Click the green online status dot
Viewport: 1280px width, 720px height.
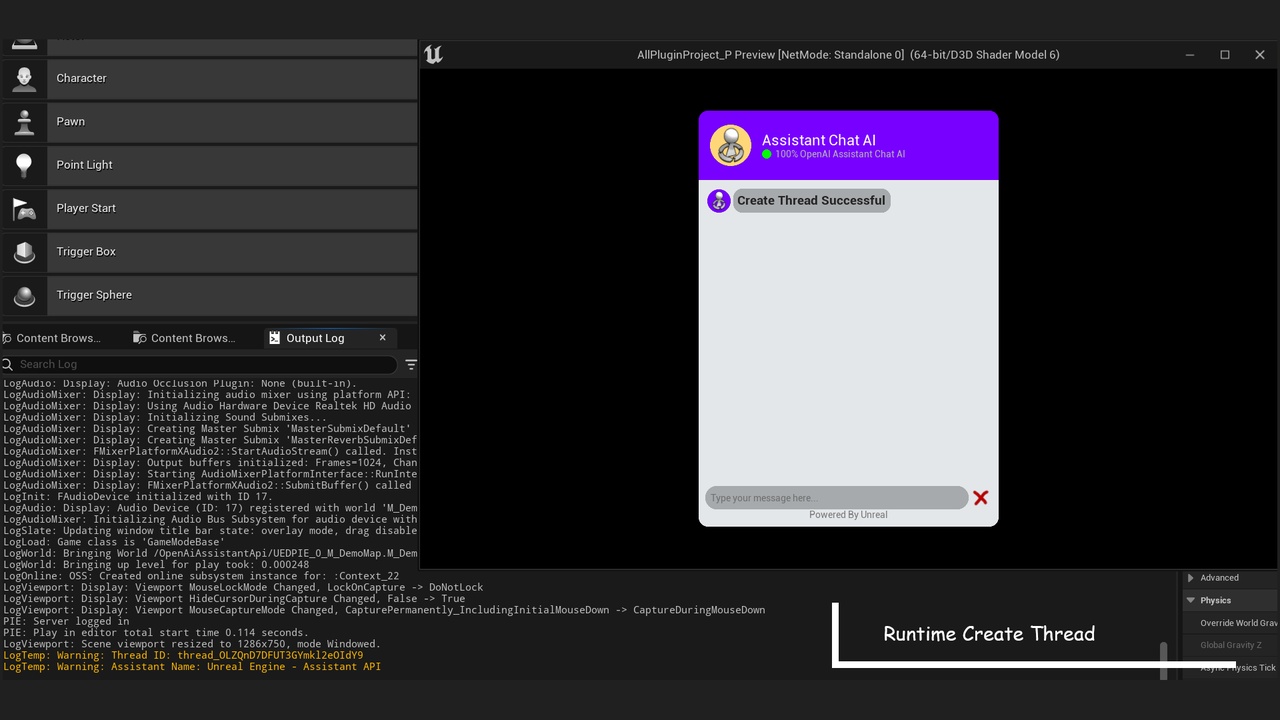[x=767, y=154]
